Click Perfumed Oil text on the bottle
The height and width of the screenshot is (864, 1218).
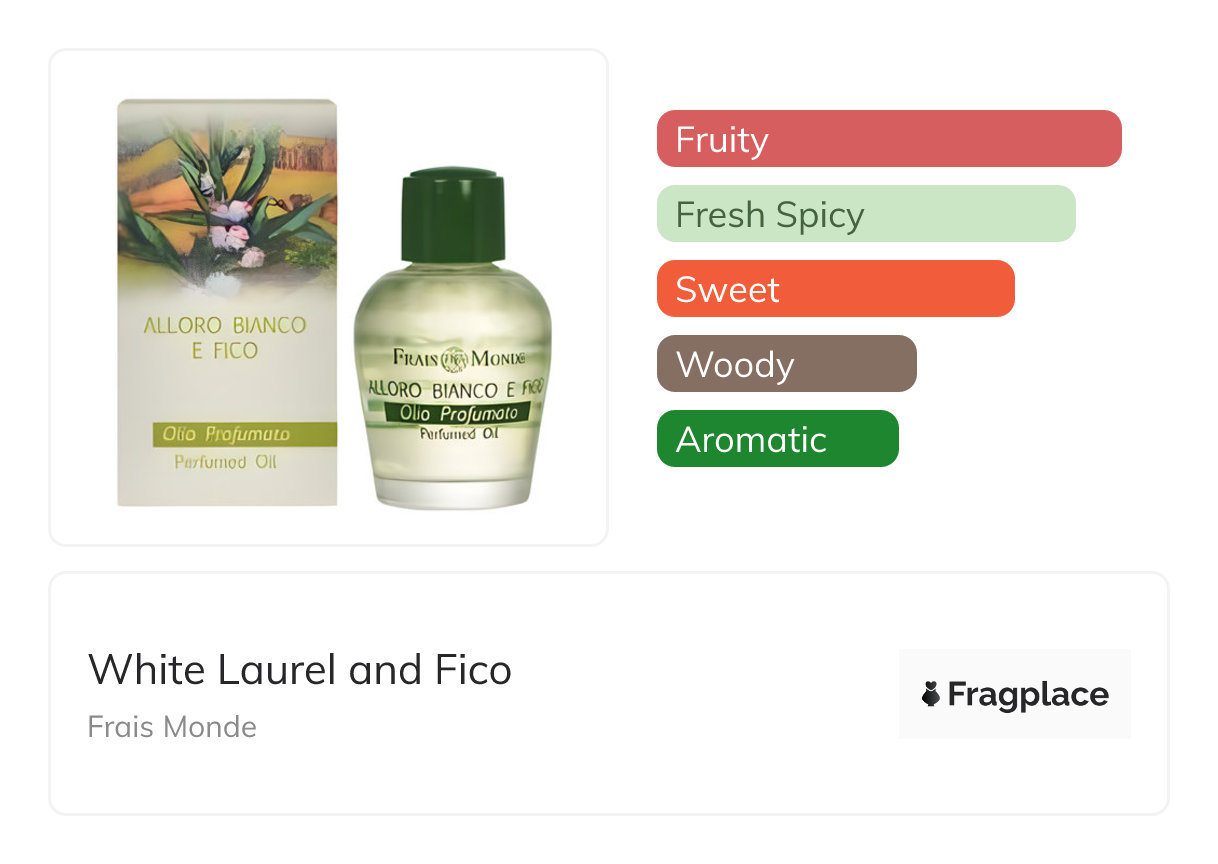pos(458,432)
